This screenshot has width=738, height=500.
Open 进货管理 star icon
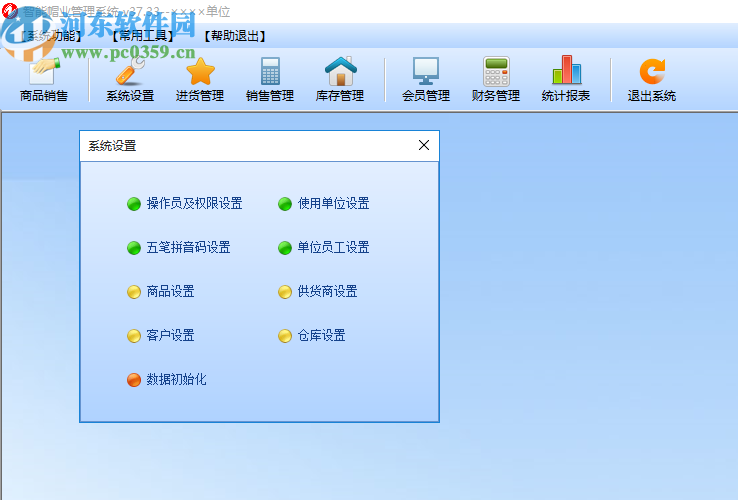(200, 71)
